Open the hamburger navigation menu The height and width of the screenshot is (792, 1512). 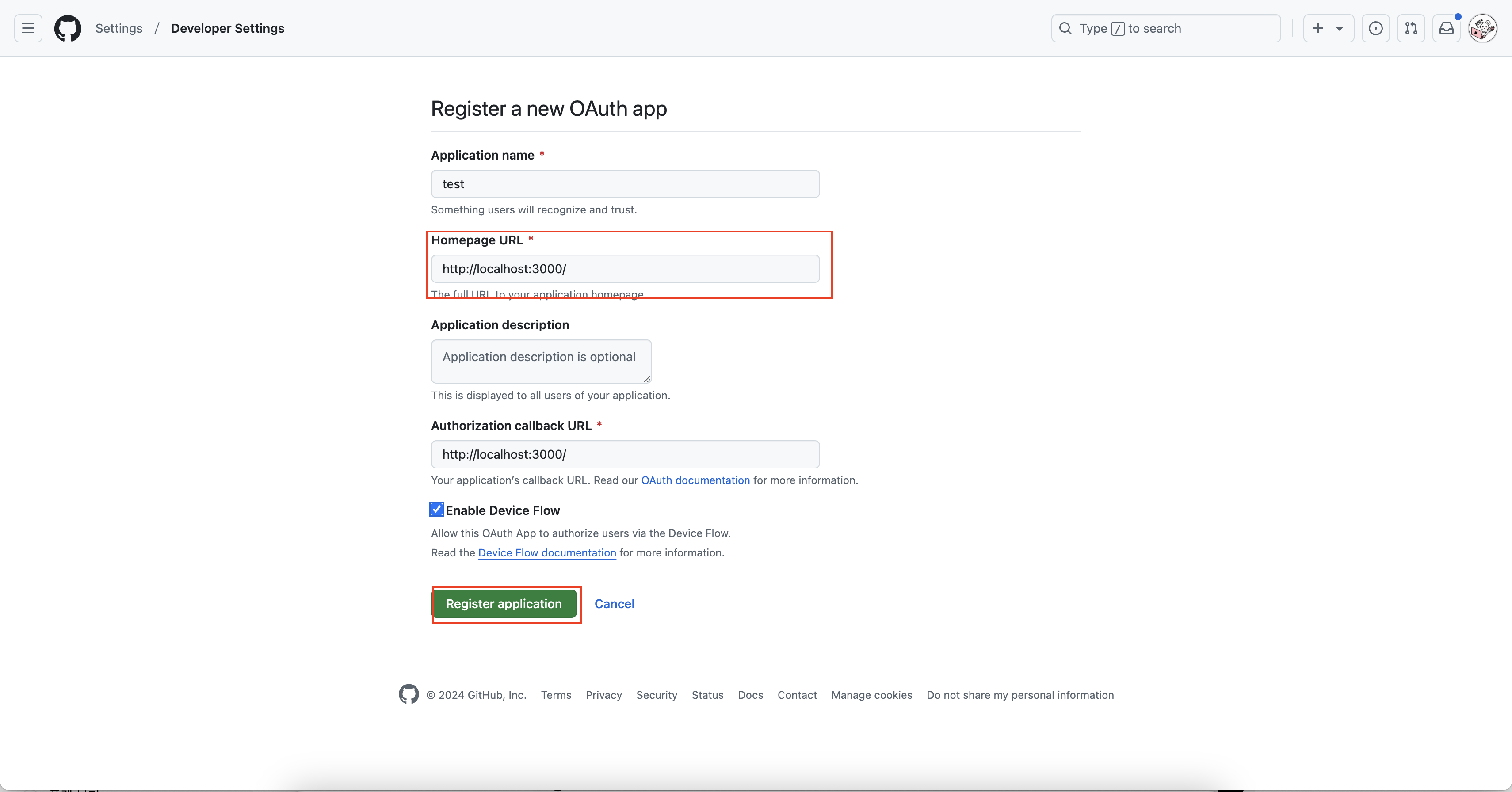pyautogui.click(x=28, y=28)
